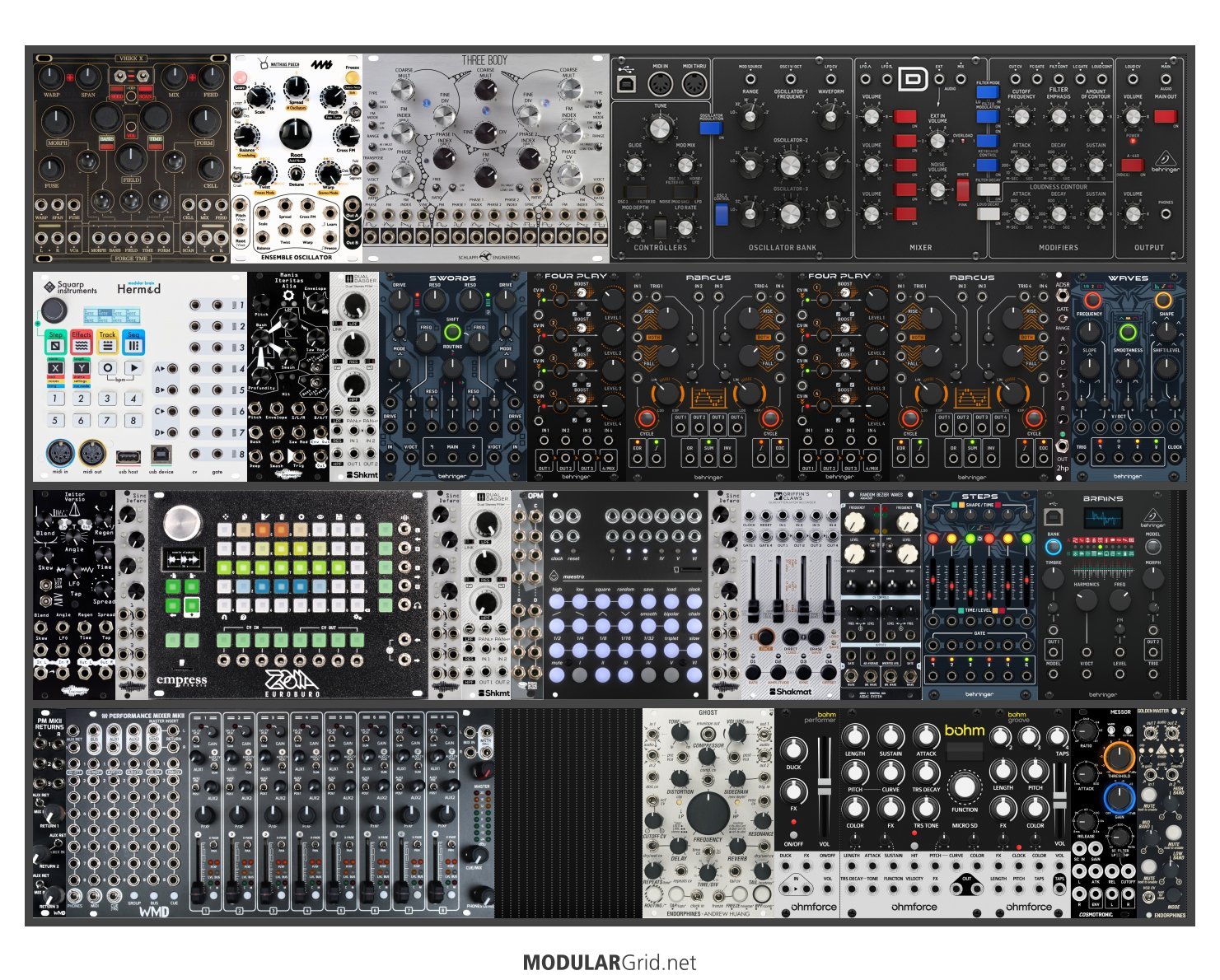Click the Model D Cutoff Frequency knob

pyautogui.click(x=1021, y=116)
